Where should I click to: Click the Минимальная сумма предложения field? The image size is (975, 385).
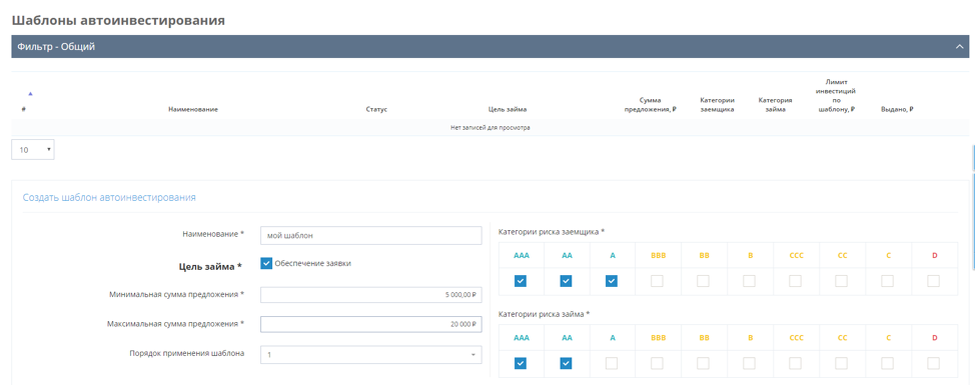click(x=371, y=295)
